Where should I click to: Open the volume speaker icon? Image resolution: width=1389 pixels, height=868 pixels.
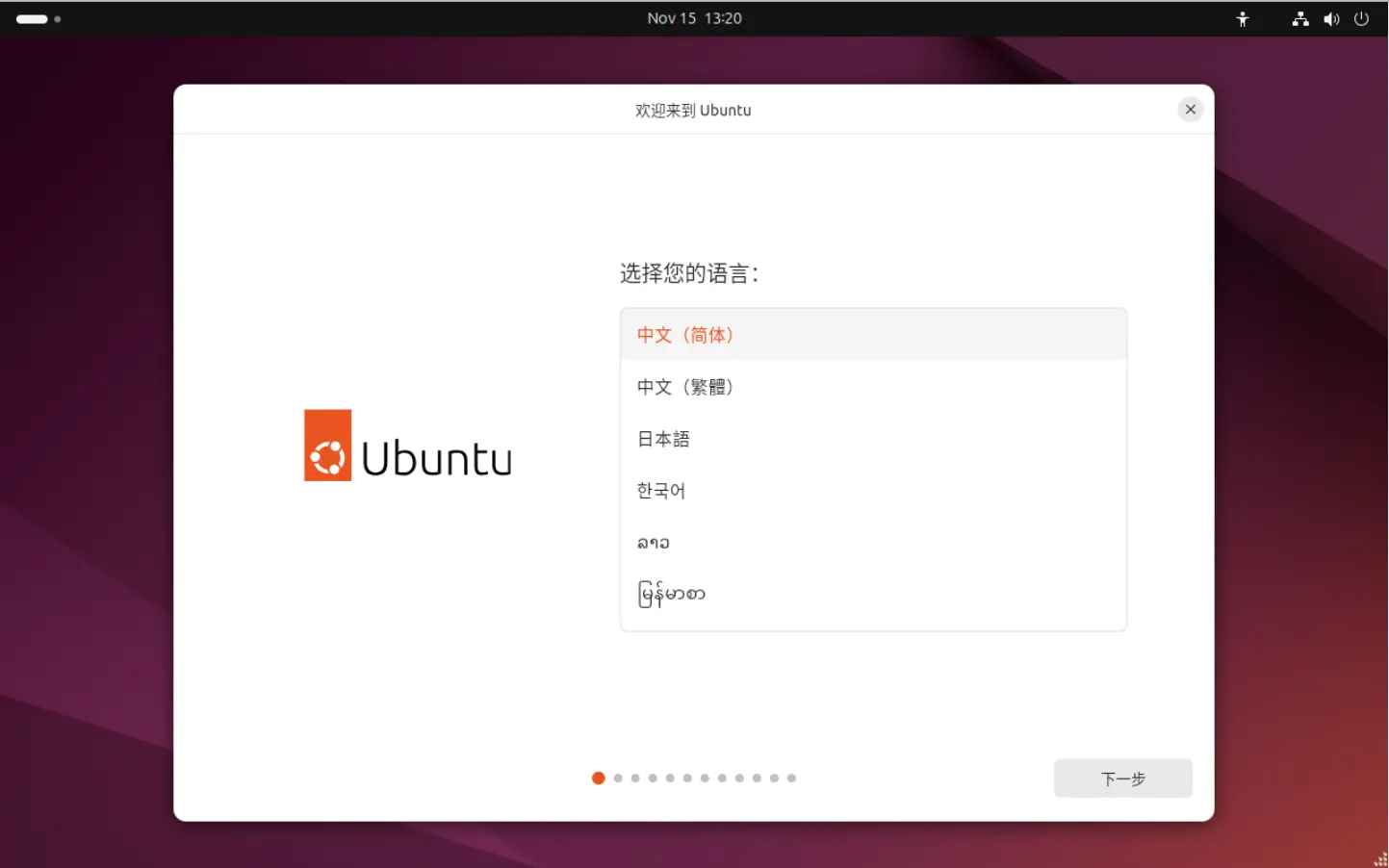(x=1330, y=19)
